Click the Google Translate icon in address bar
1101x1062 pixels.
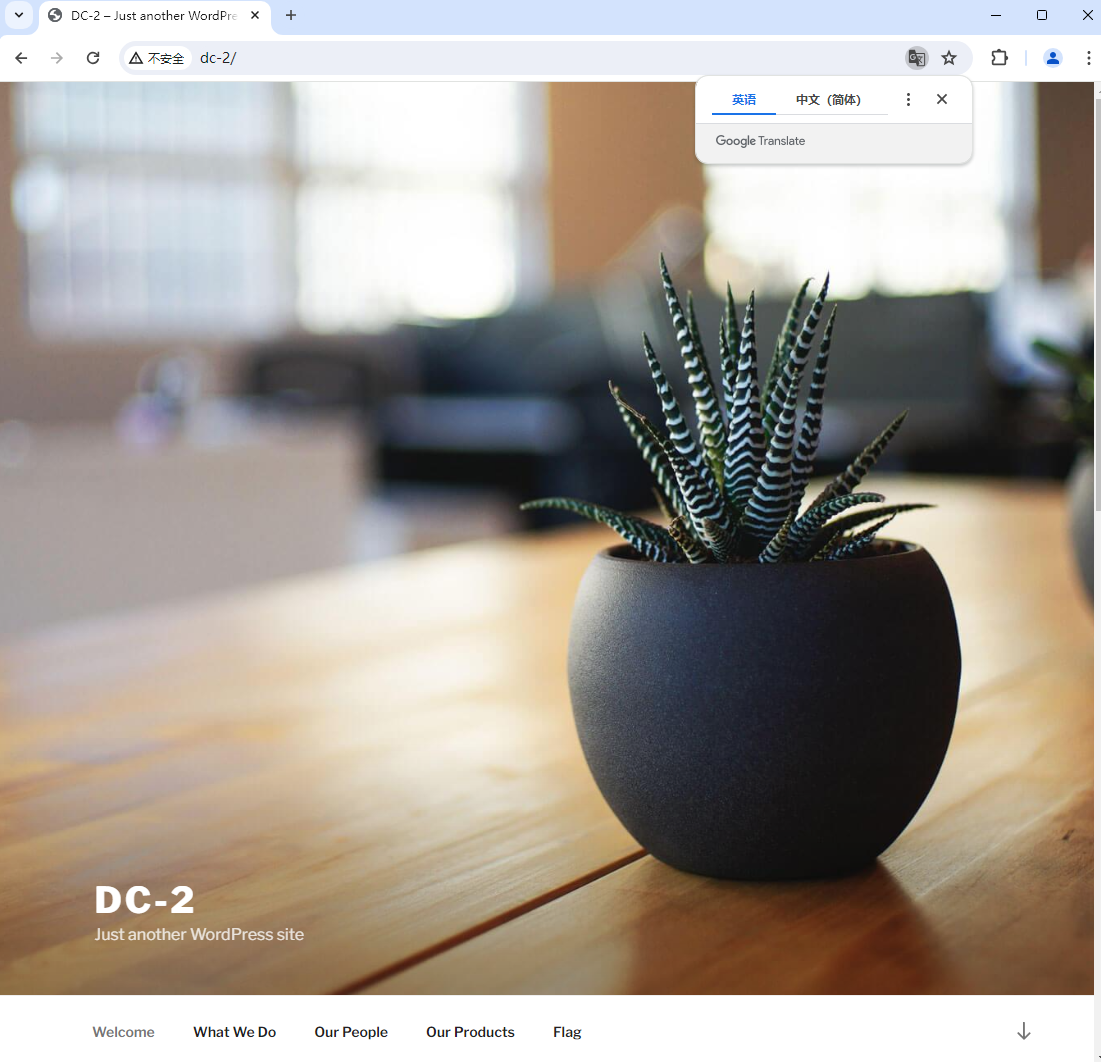click(916, 58)
